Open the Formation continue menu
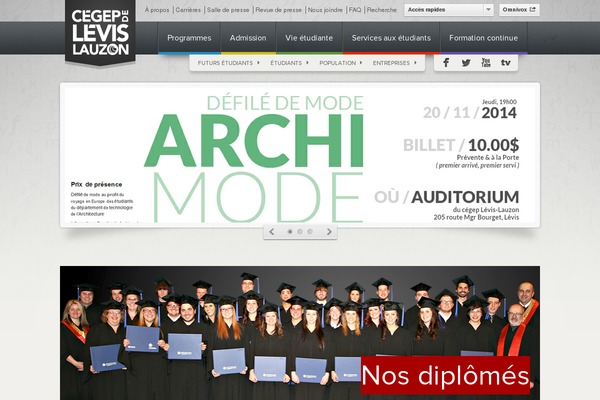Viewport: 600px width, 400px height. (x=483, y=38)
